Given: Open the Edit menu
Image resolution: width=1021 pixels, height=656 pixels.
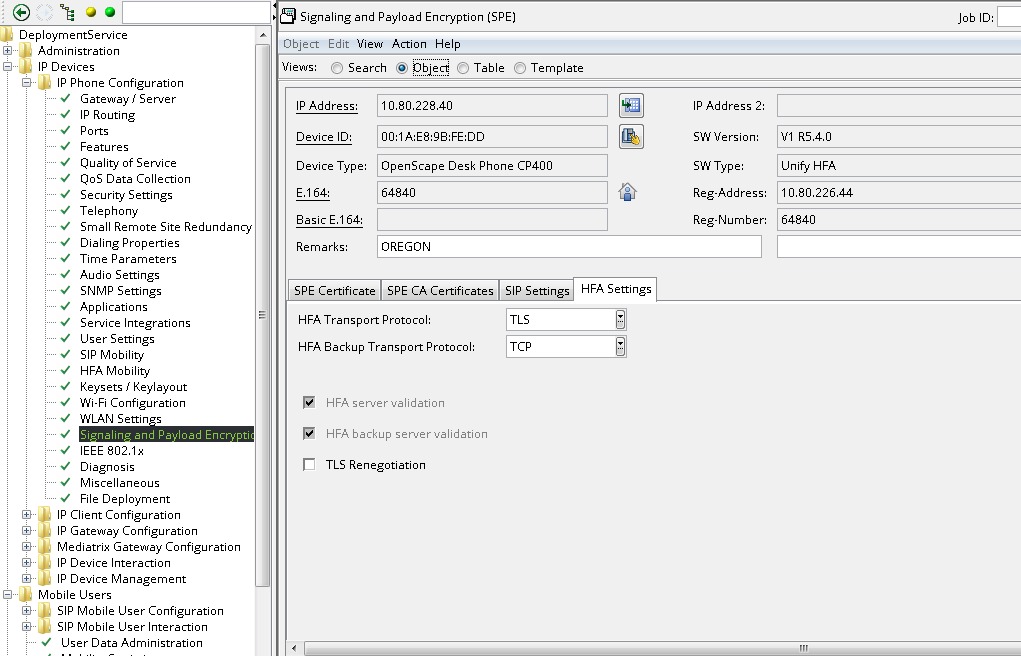Looking at the screenshot, I should 339,44.
